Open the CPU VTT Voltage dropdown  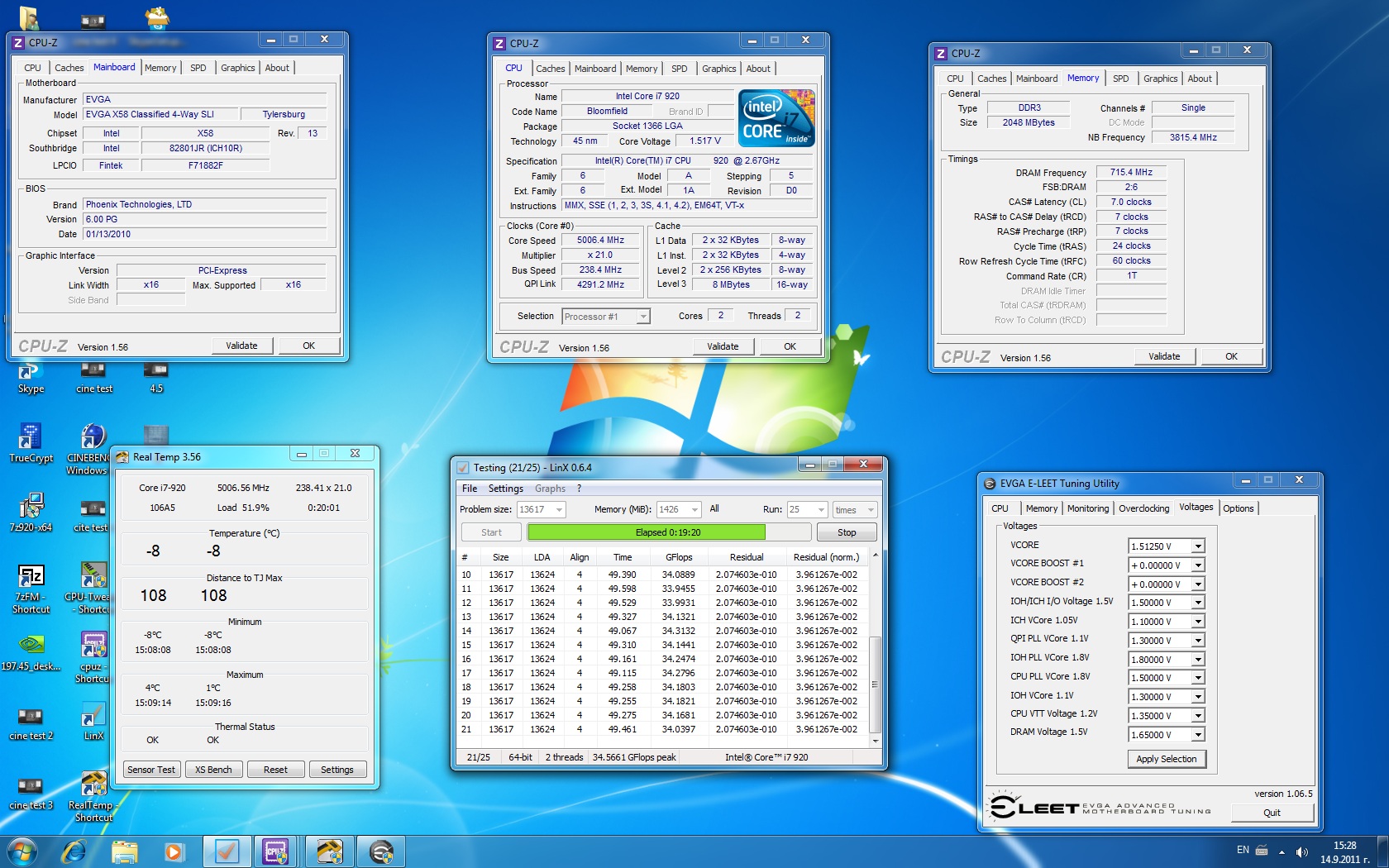click(x=1198, y=716)
